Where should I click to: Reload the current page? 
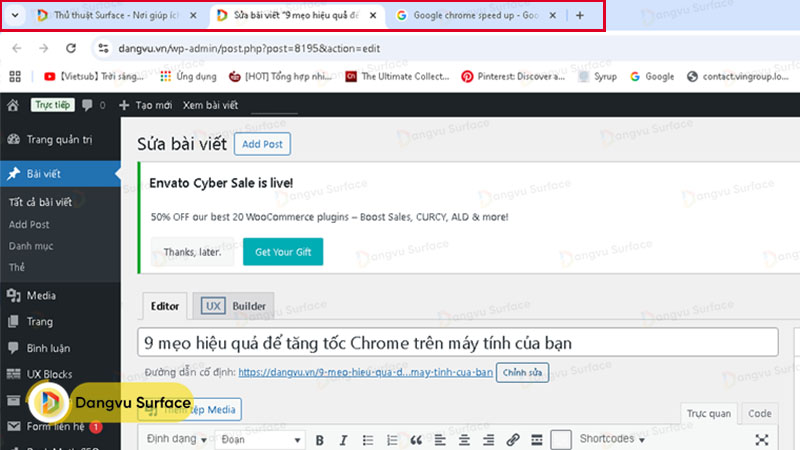(x=71, y=48)
